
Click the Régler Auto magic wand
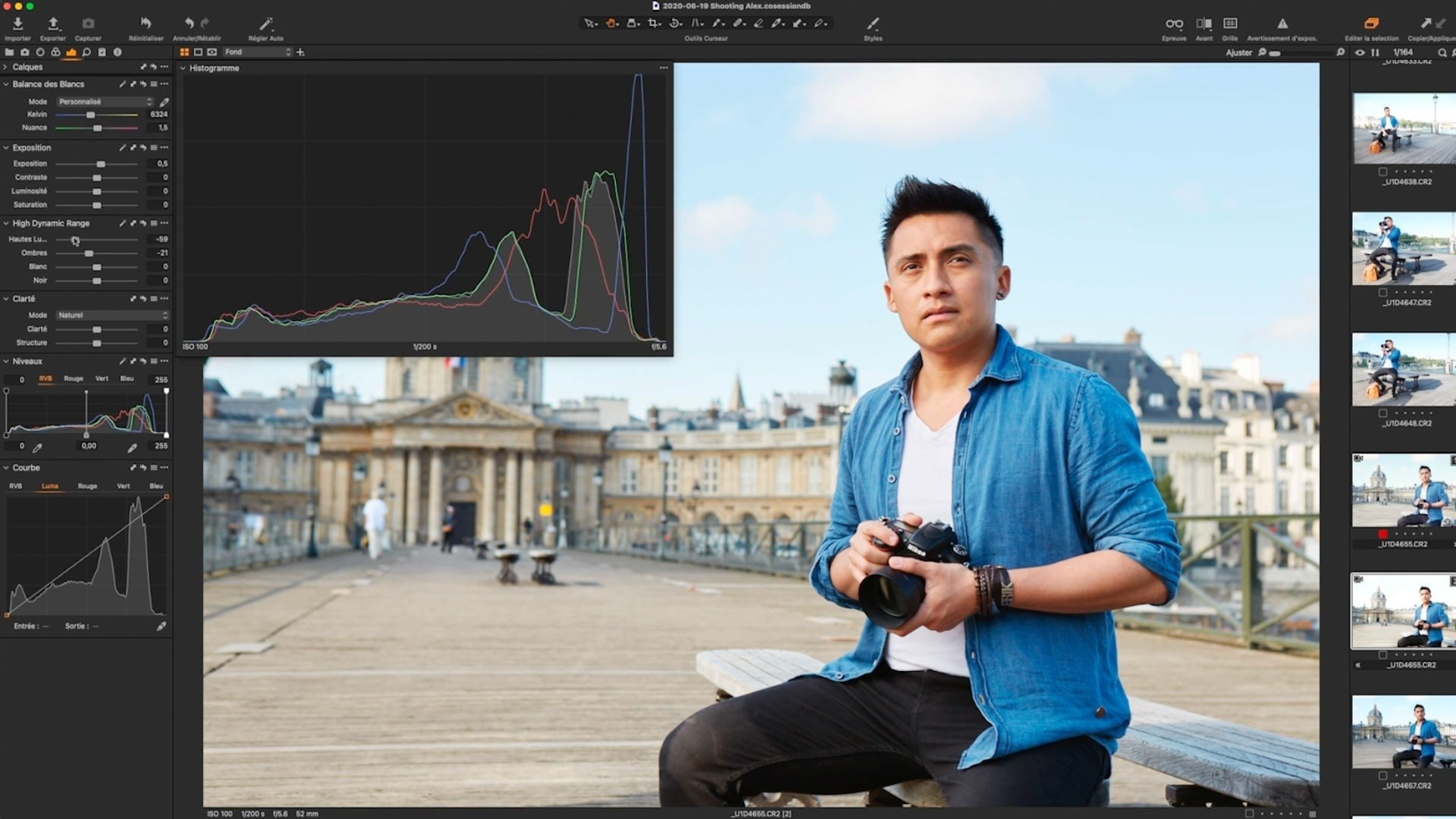265,24
